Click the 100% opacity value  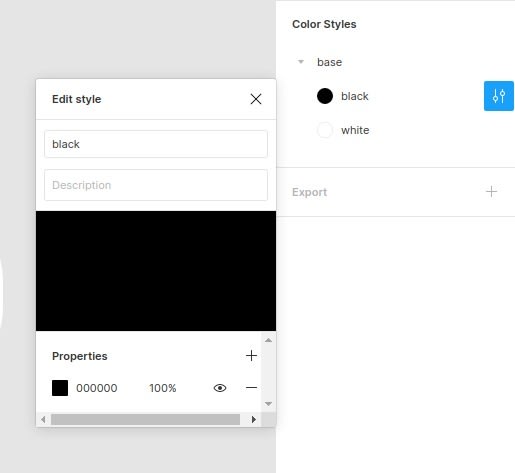163,388
